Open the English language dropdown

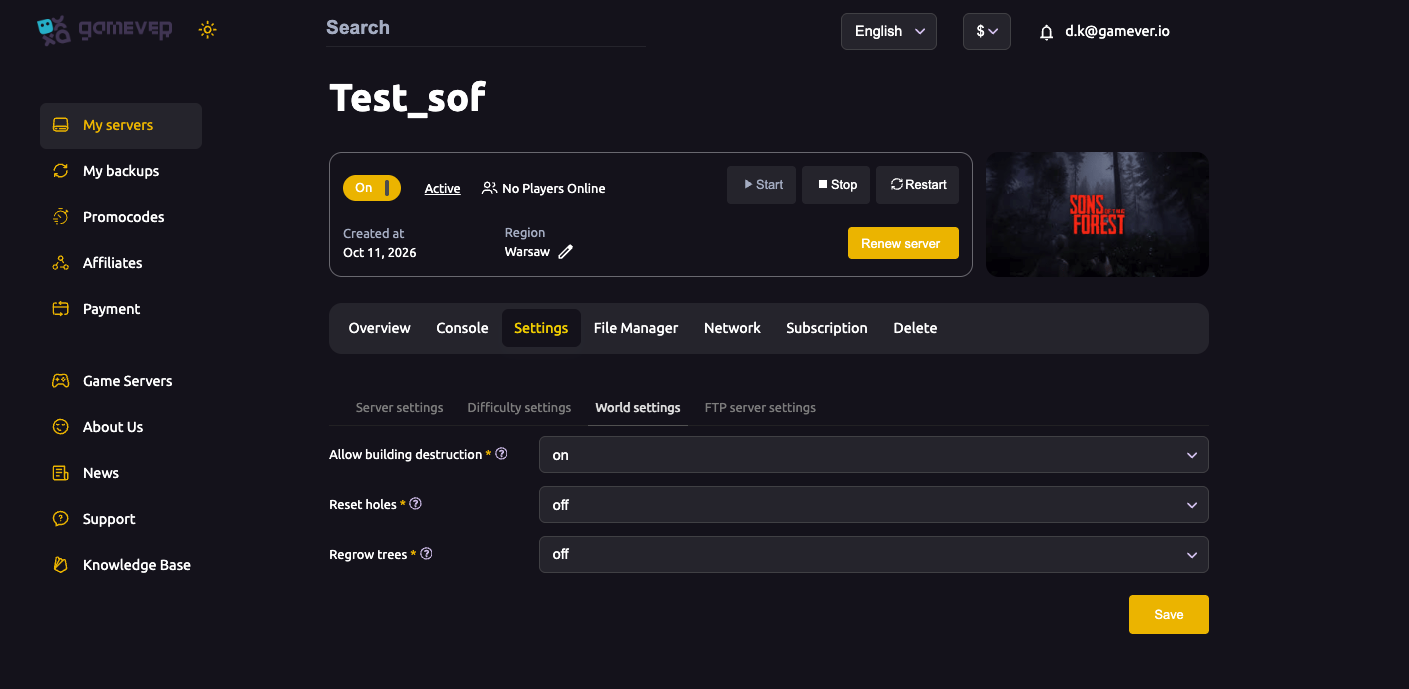889,31
